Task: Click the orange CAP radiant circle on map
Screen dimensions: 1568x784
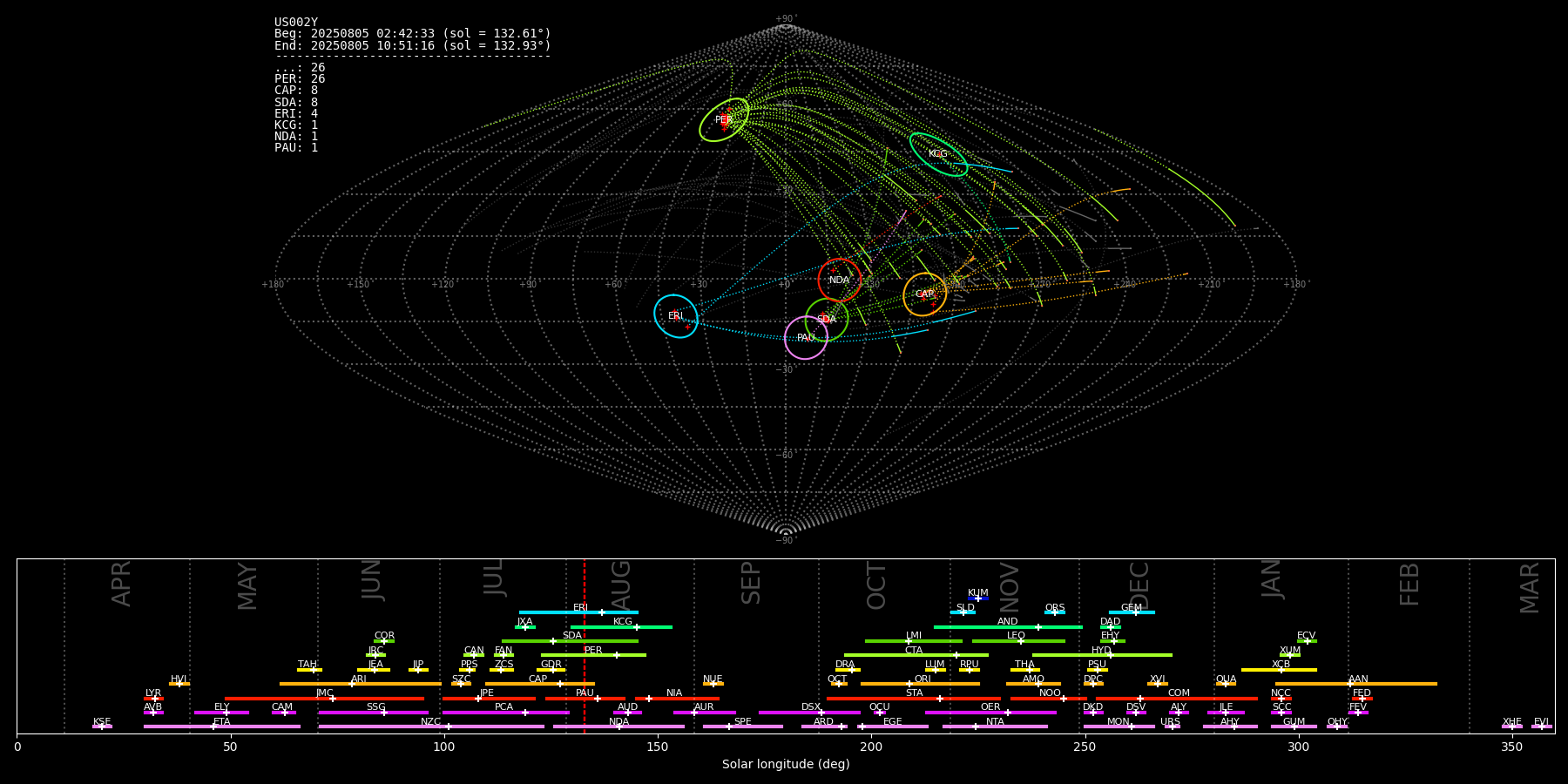Action: 925,294
